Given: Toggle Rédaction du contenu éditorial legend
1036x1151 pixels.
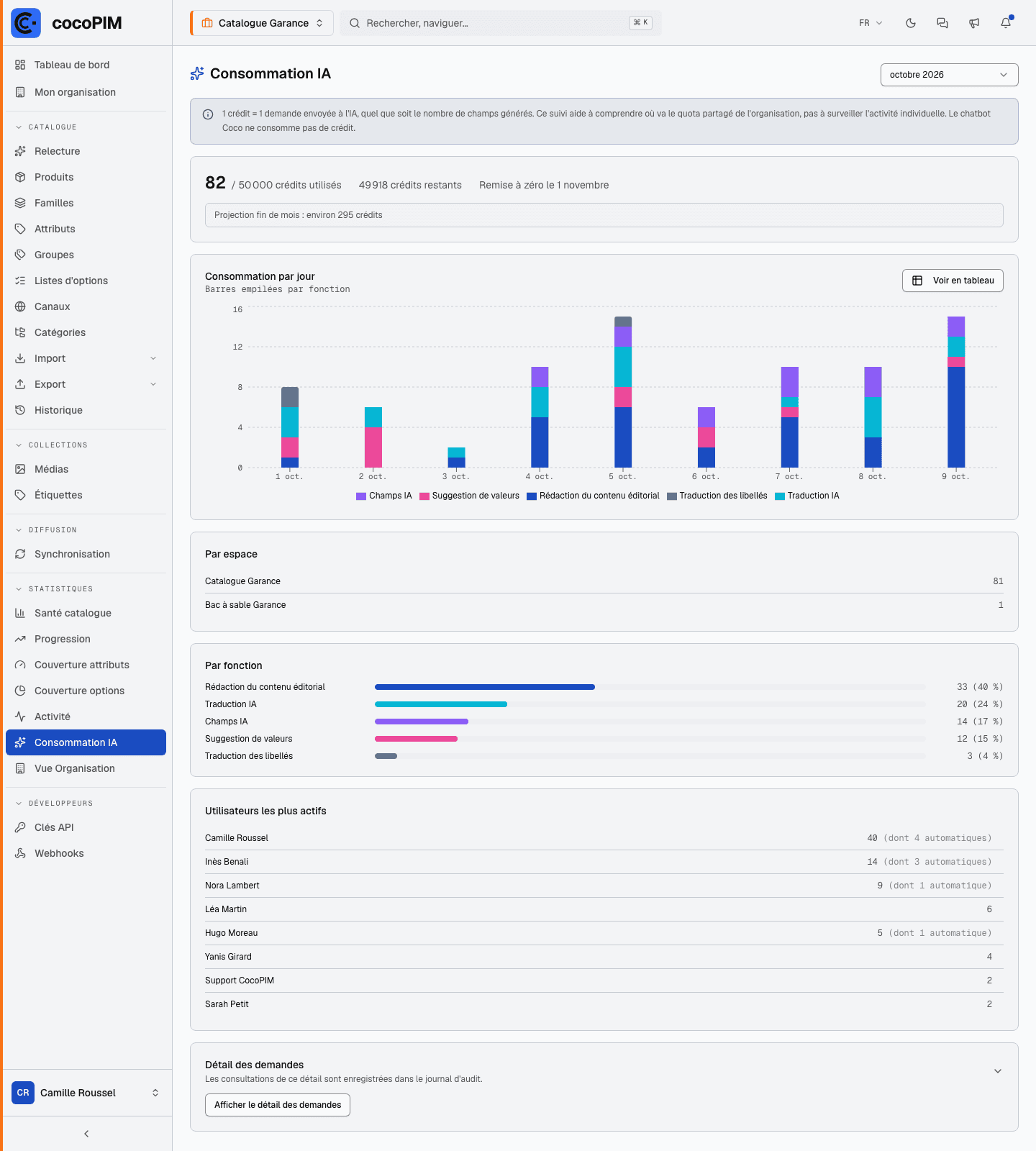Looking at the screenshot, I should click(x=593, y=496).
